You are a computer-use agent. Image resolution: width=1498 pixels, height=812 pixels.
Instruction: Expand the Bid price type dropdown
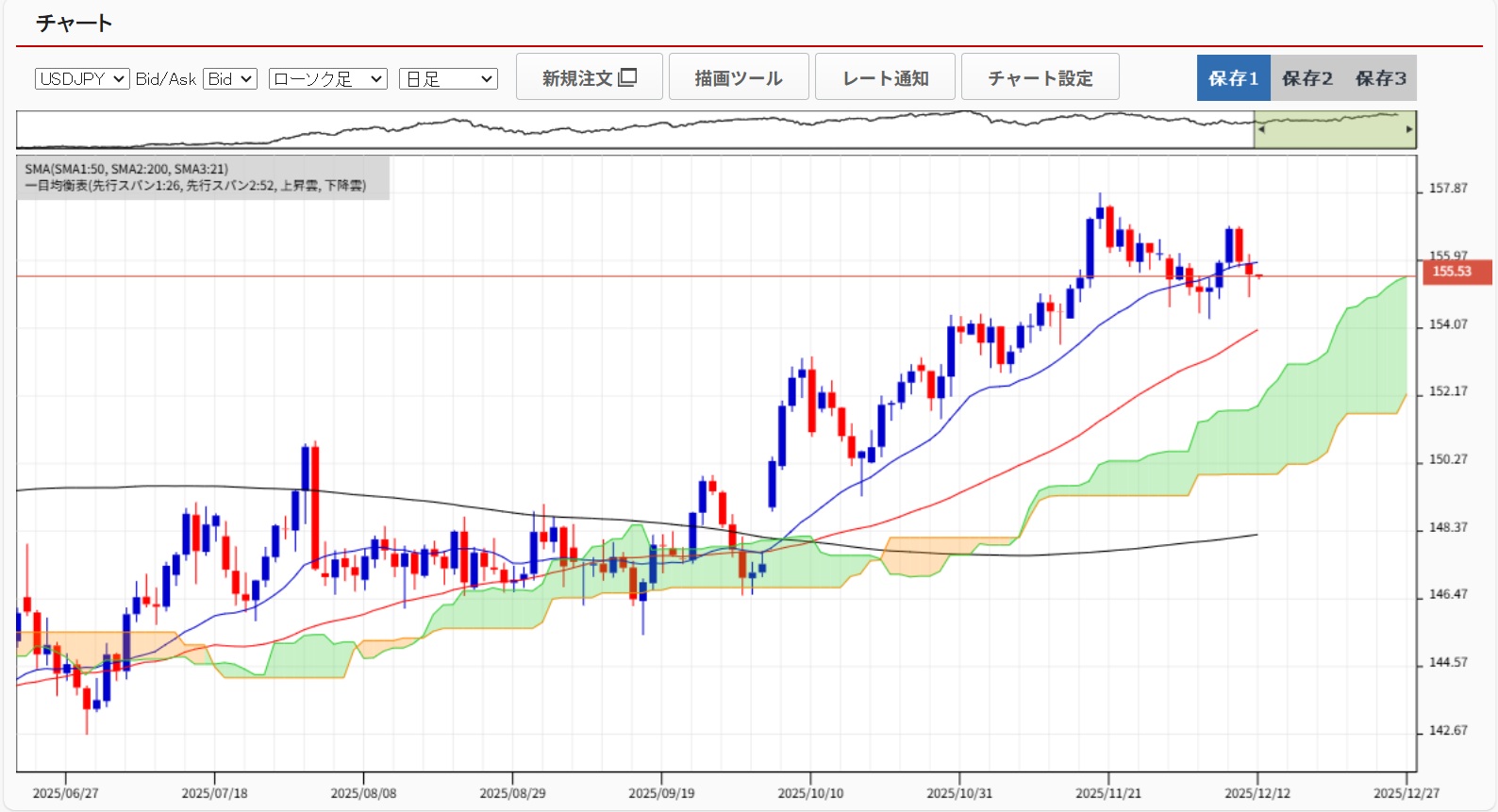pos(230,79)
